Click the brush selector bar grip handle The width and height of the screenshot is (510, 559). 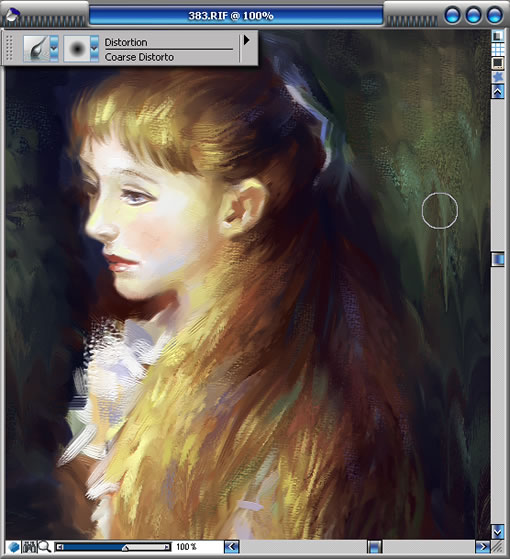pos(10,48)
